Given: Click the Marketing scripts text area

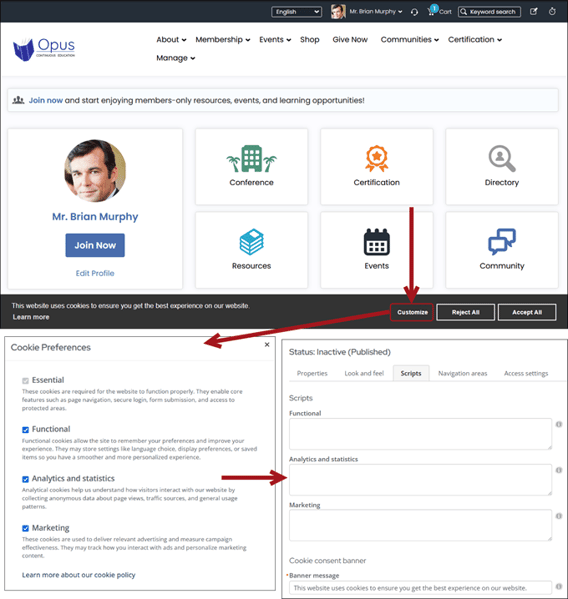Looking at the screenshot, I should [x=421, y=525].
